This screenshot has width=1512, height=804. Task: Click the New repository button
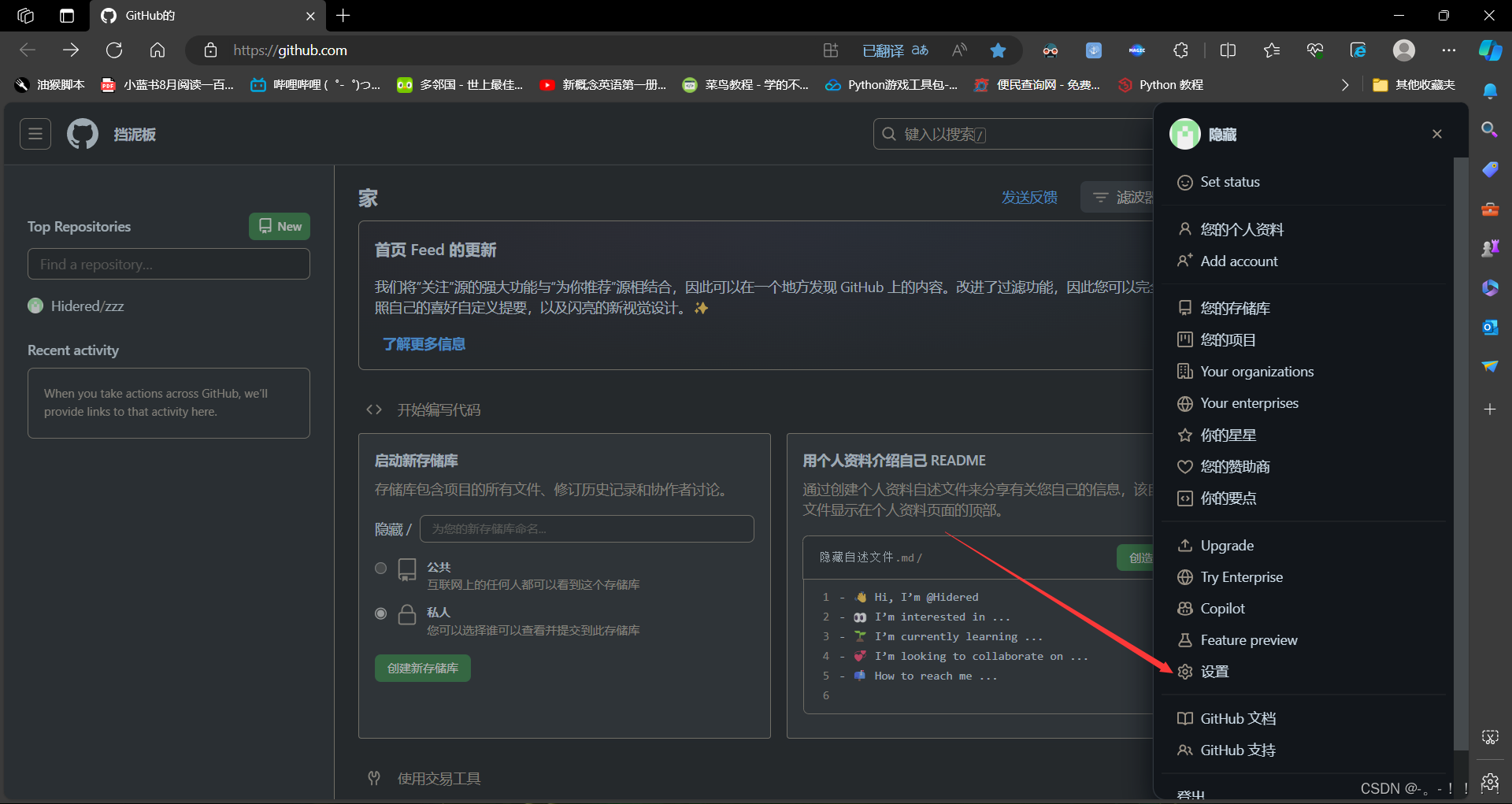[x=280, y=226]
